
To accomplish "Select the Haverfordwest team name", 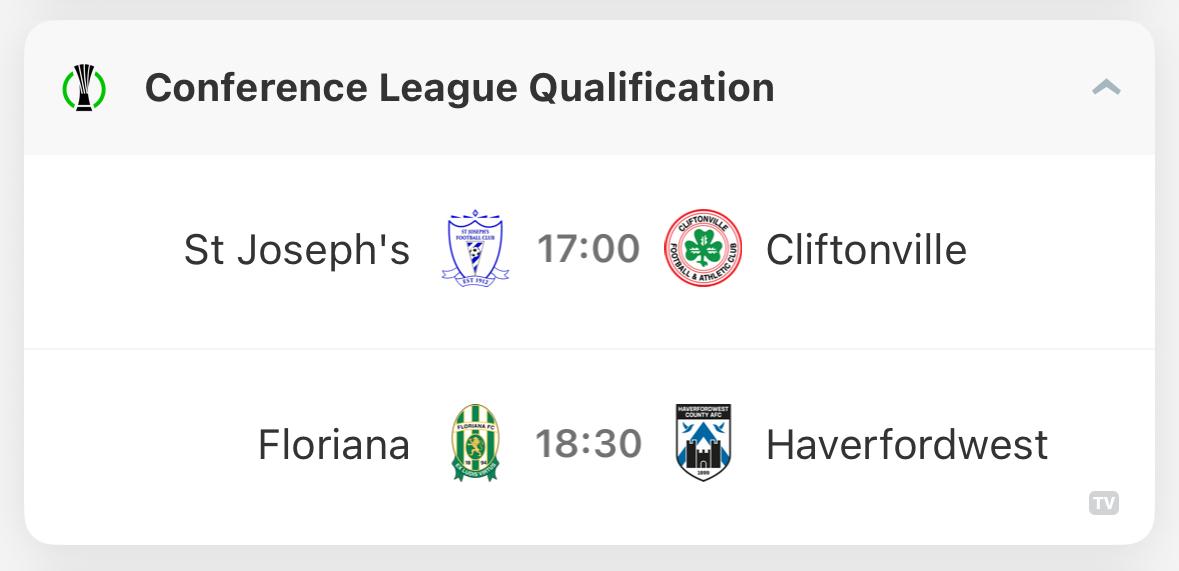I will tap(907, 444).
